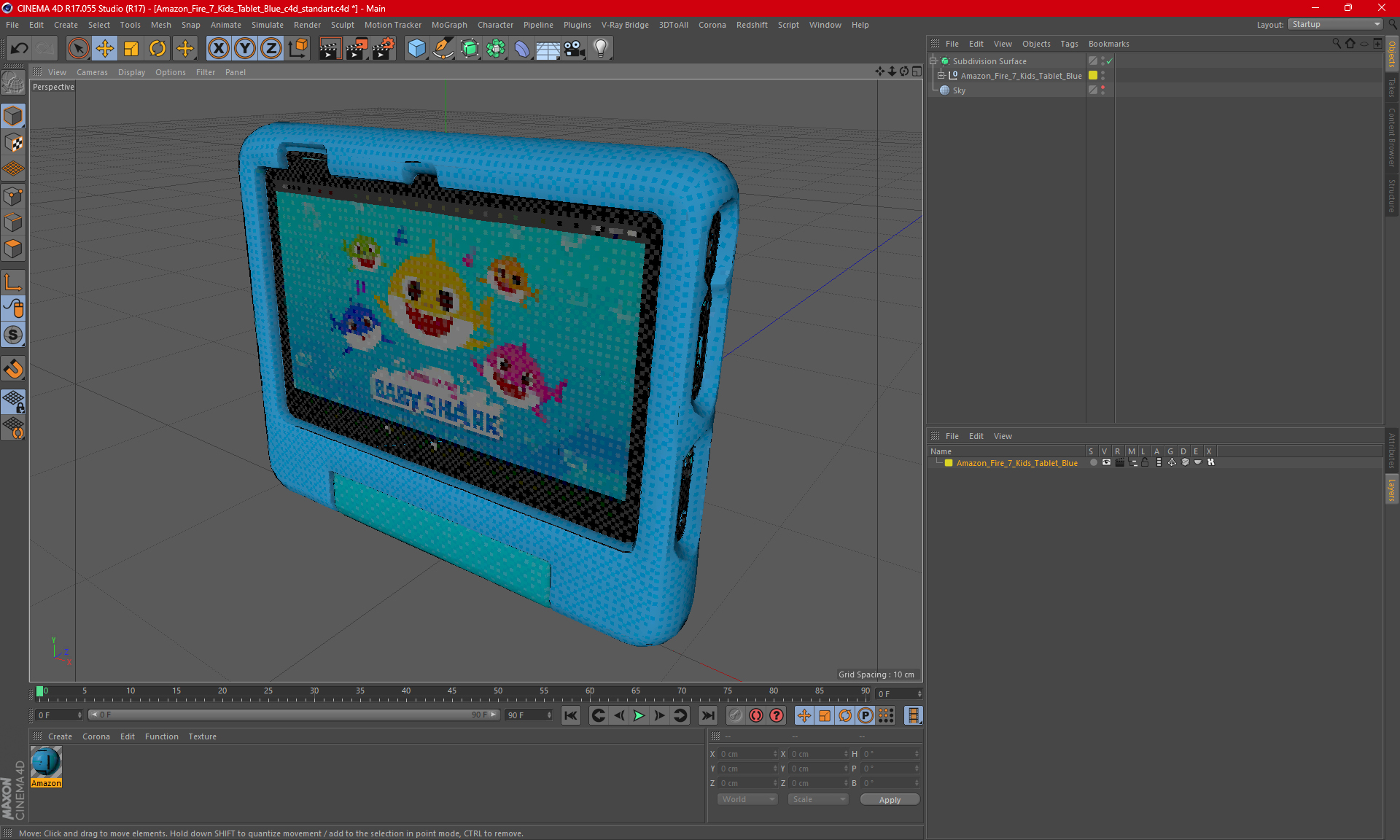
Task: Open viewport Display menu
Action: click(x=131, y=72)
